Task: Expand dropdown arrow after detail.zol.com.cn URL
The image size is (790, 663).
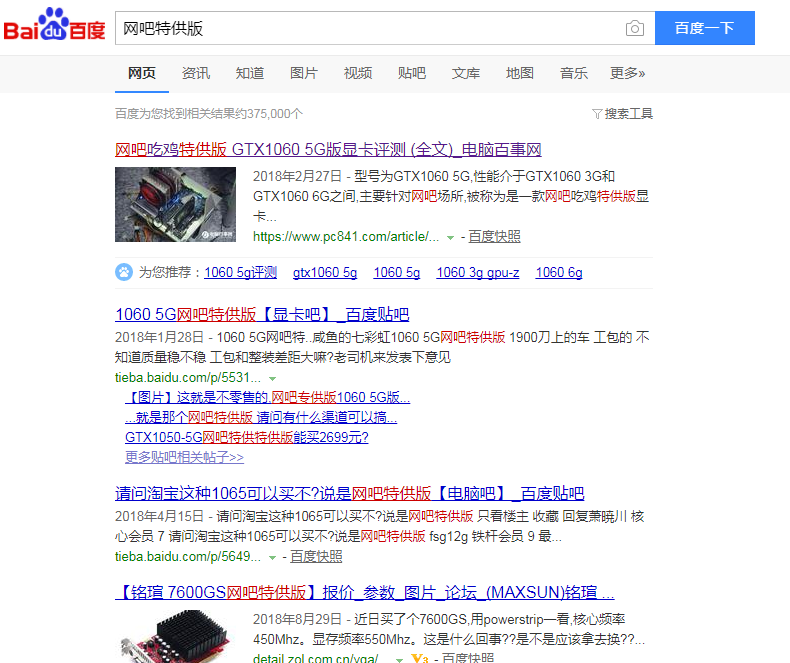Action: point(399,659)
